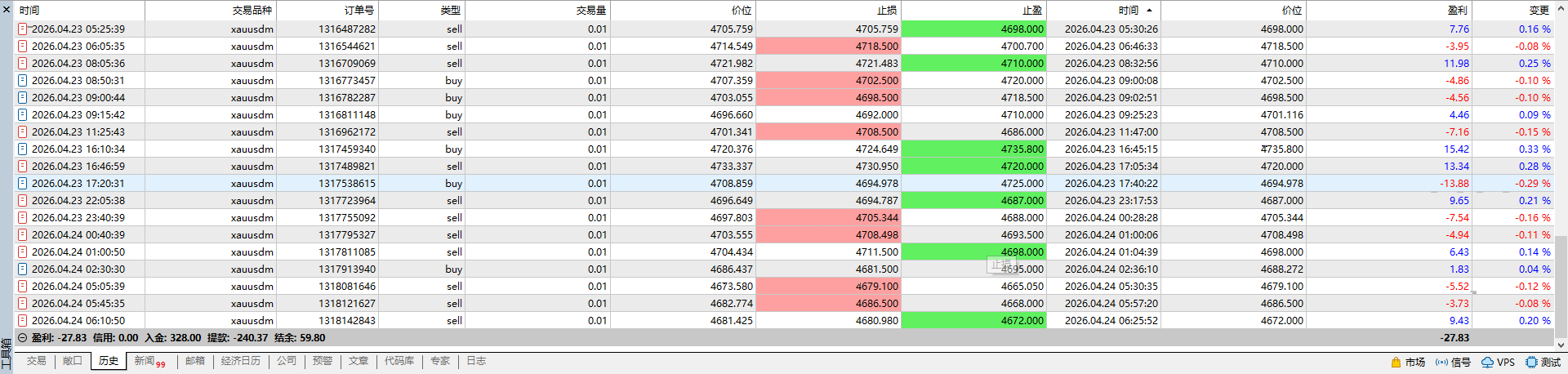Sort by the close 时间 column with sort arrow

tap(1103, 11)
